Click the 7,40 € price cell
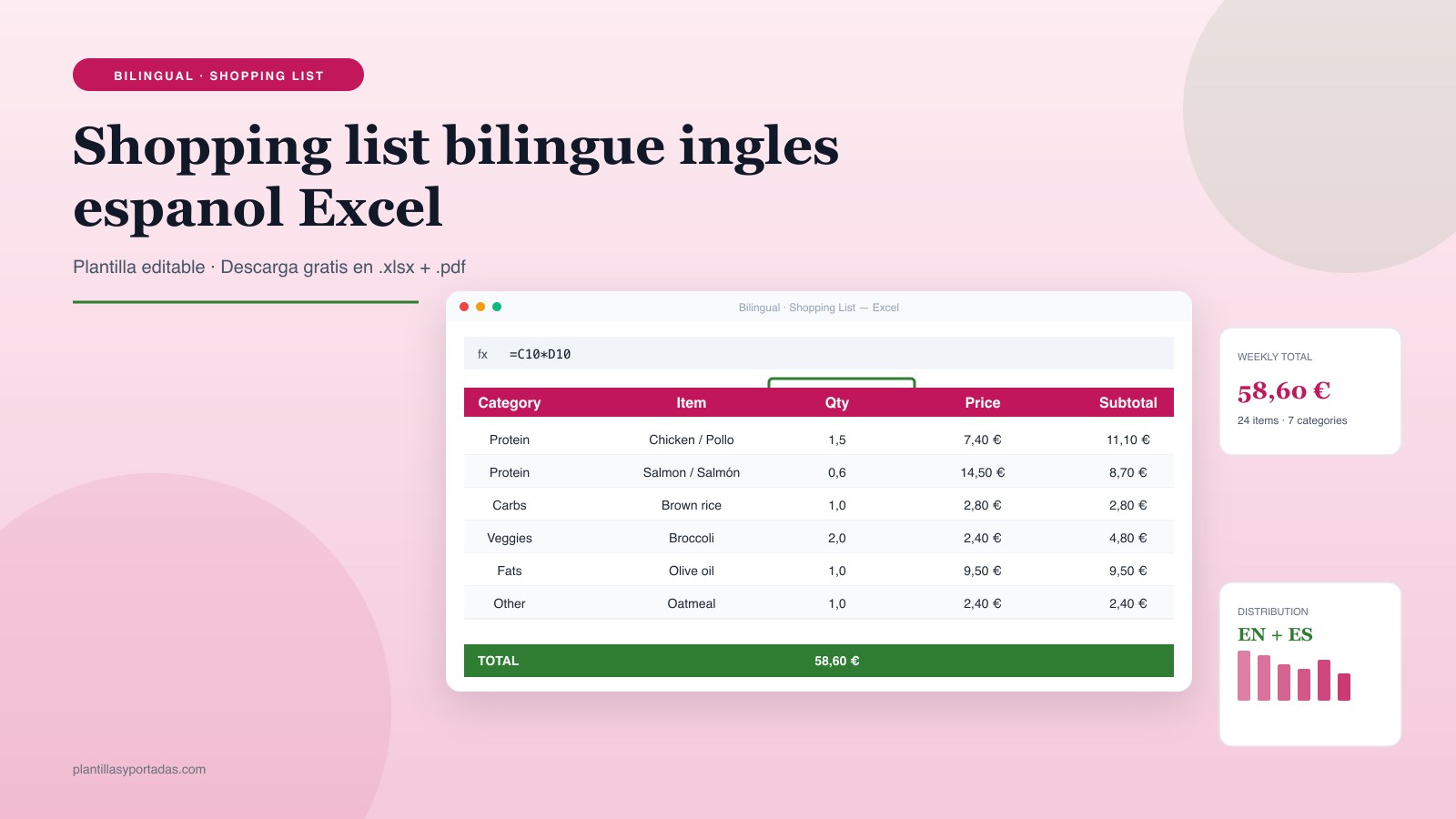Screen dimensions: 1456x819 [x=983, y=440]
